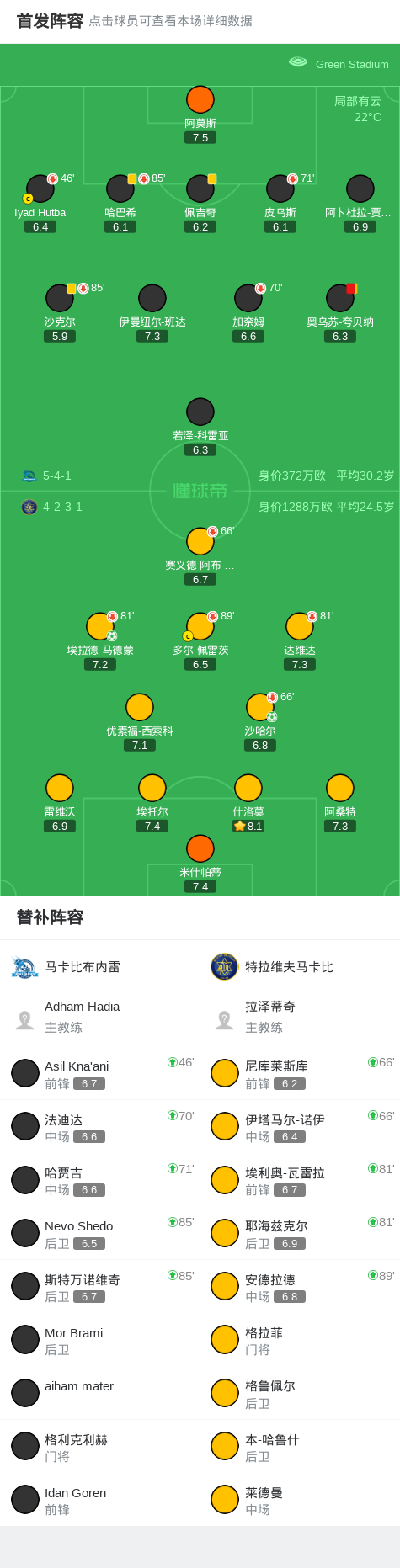Click the 特拉维夫马卡比 team crest
Screen dimensions: 400x1568
tap(225, 967)
